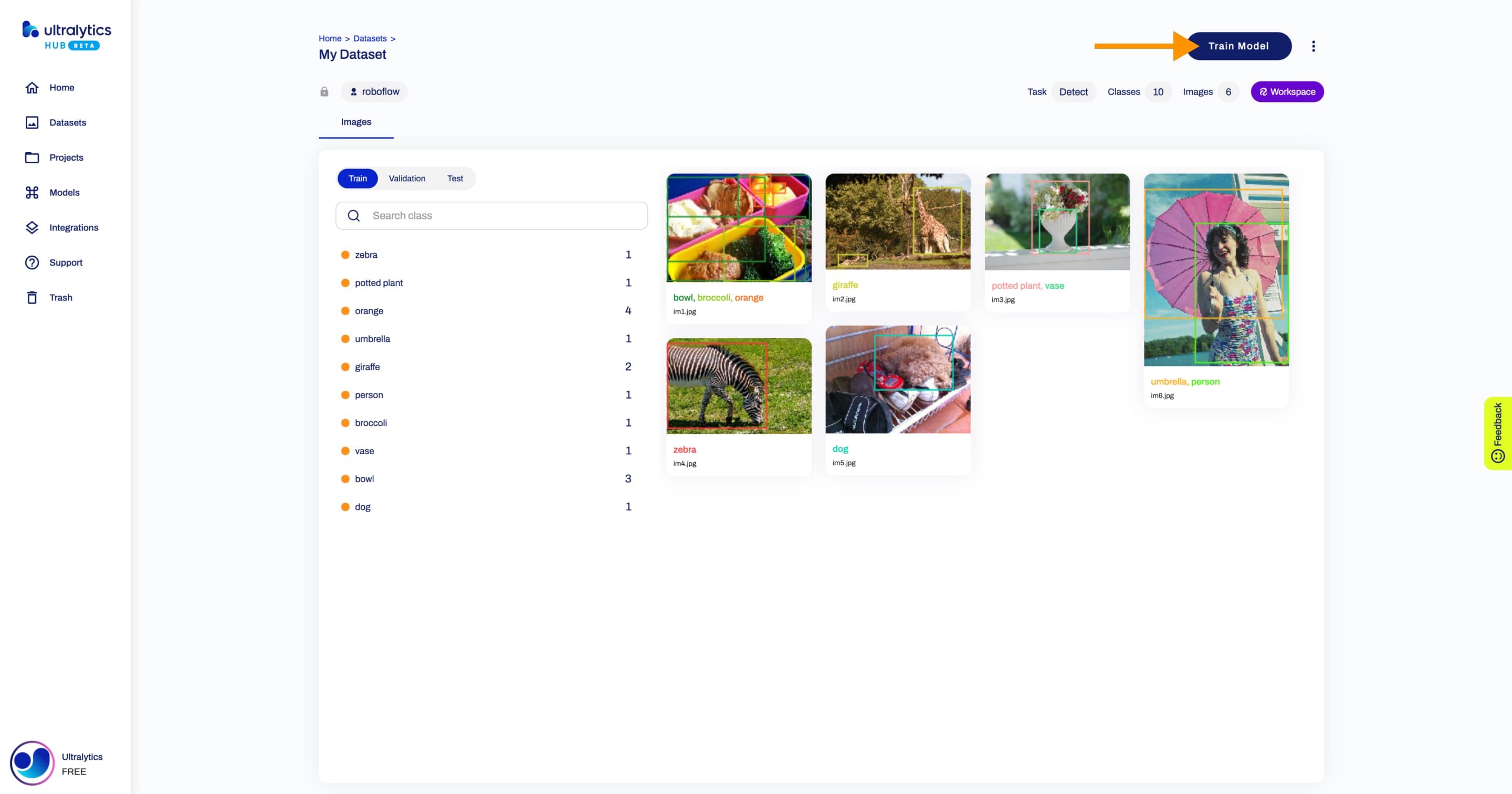Click the roboflow owner badge
This screenshot has width=1512, height=794.
374,91
